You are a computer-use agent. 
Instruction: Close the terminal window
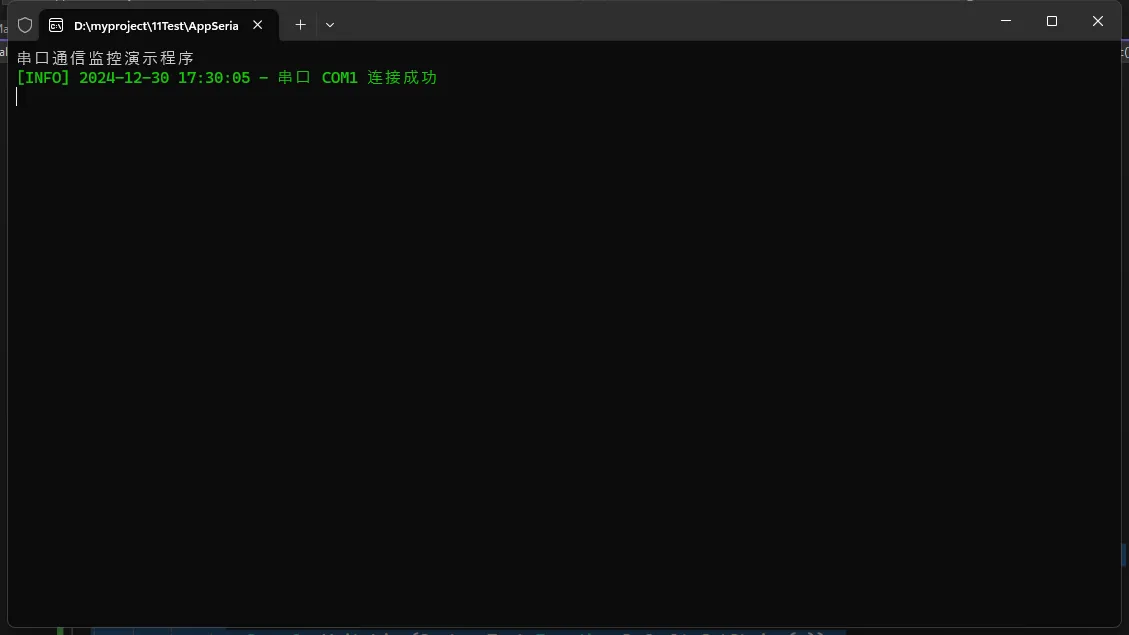1097,21
